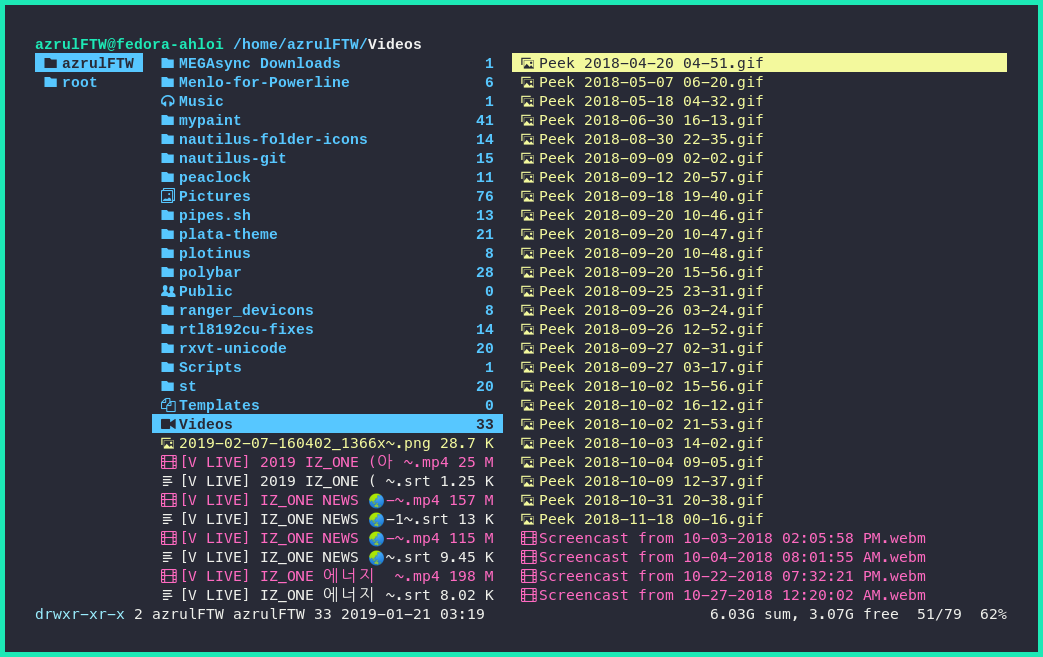Click the 2019-01-21 03:19 date in status bar
This screenshot has height=657, width=1043.
point(412,614)
